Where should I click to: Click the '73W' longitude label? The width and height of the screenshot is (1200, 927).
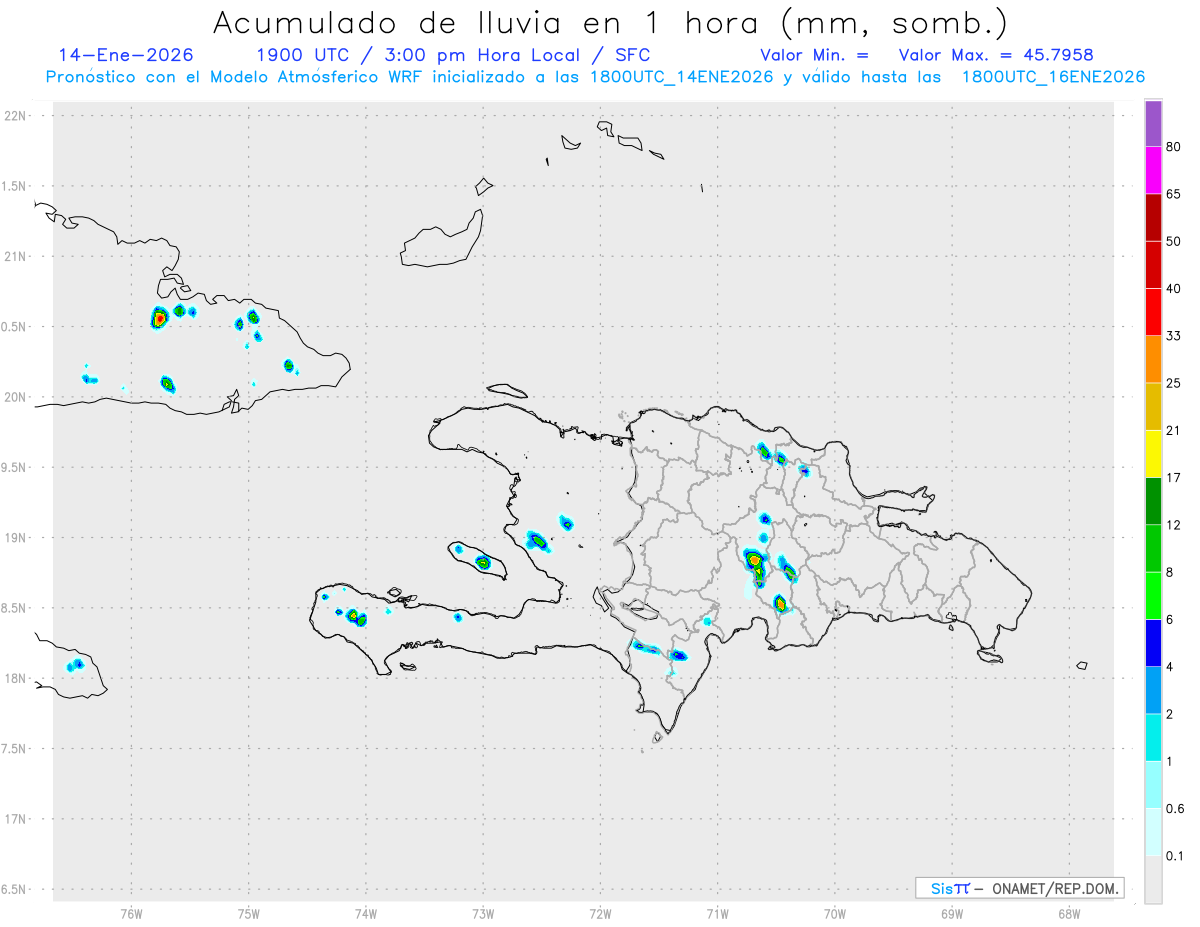click(483, 914)
